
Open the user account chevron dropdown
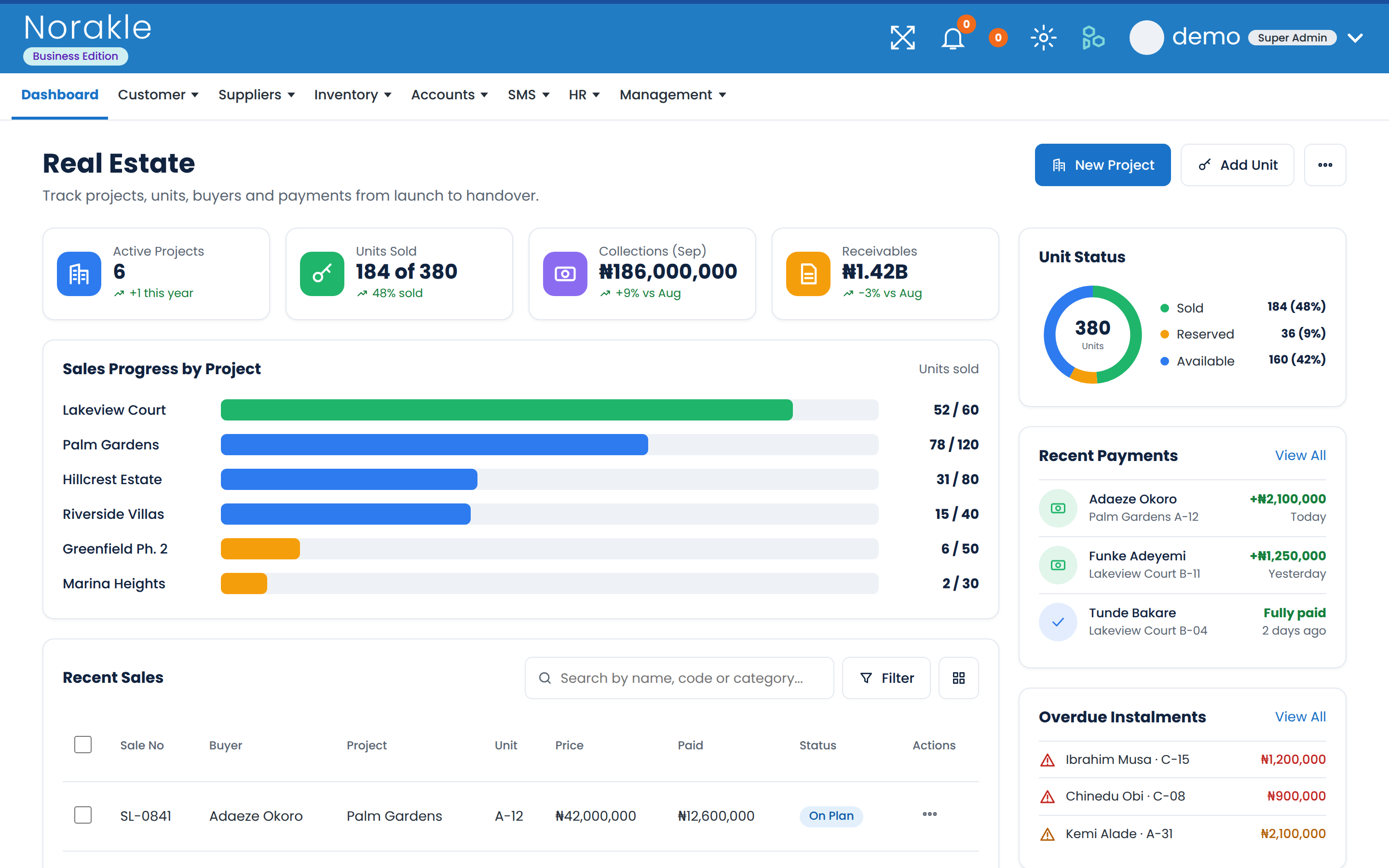pyautogui.click(x=1355, y=38)
